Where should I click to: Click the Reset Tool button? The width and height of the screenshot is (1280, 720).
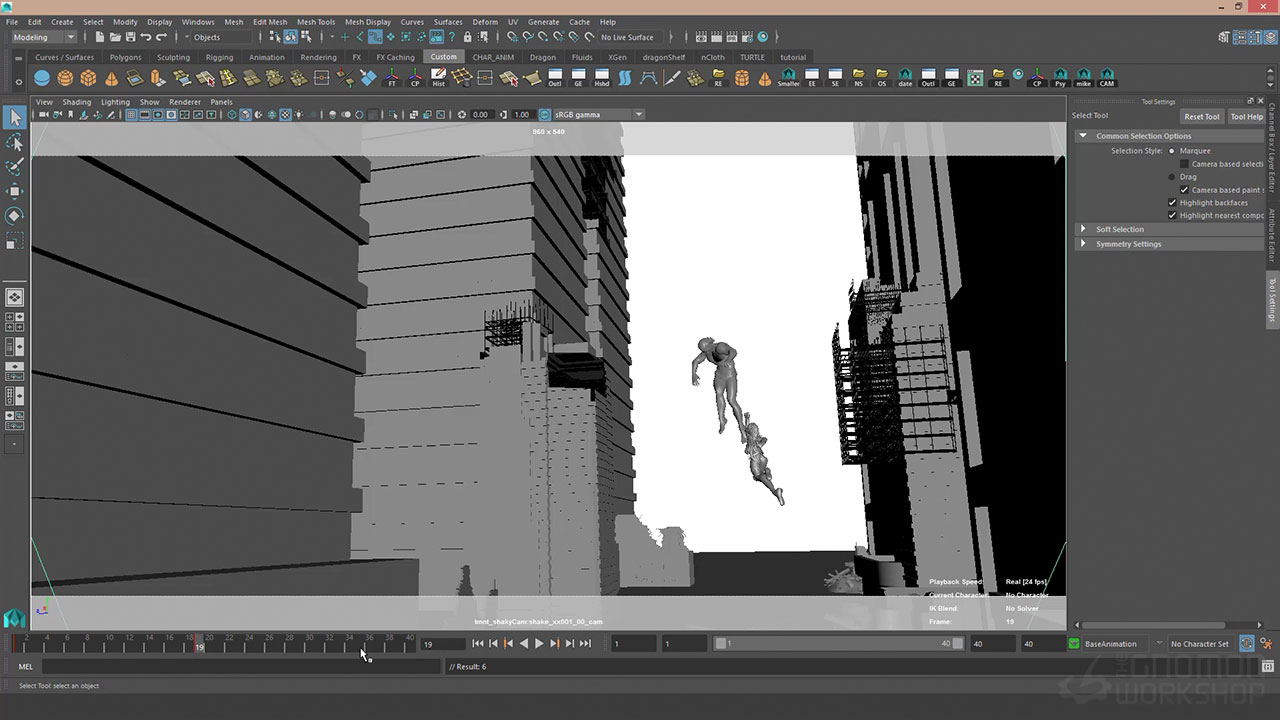(1201, 116)
